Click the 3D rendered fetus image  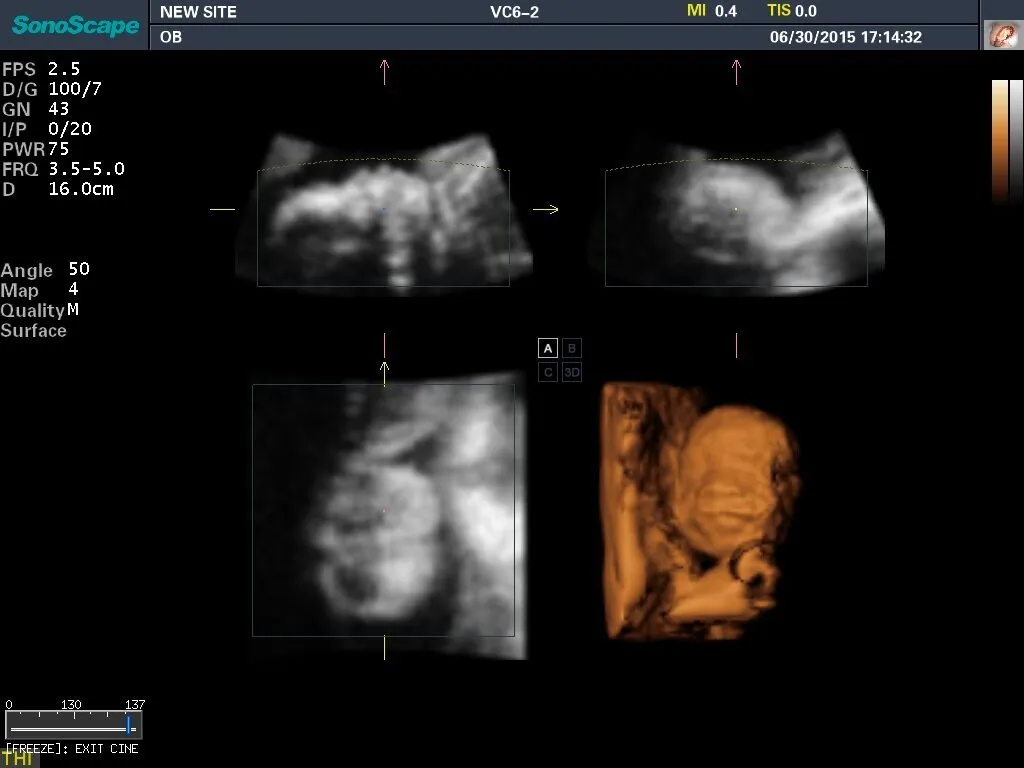click(x=700, y=510)
